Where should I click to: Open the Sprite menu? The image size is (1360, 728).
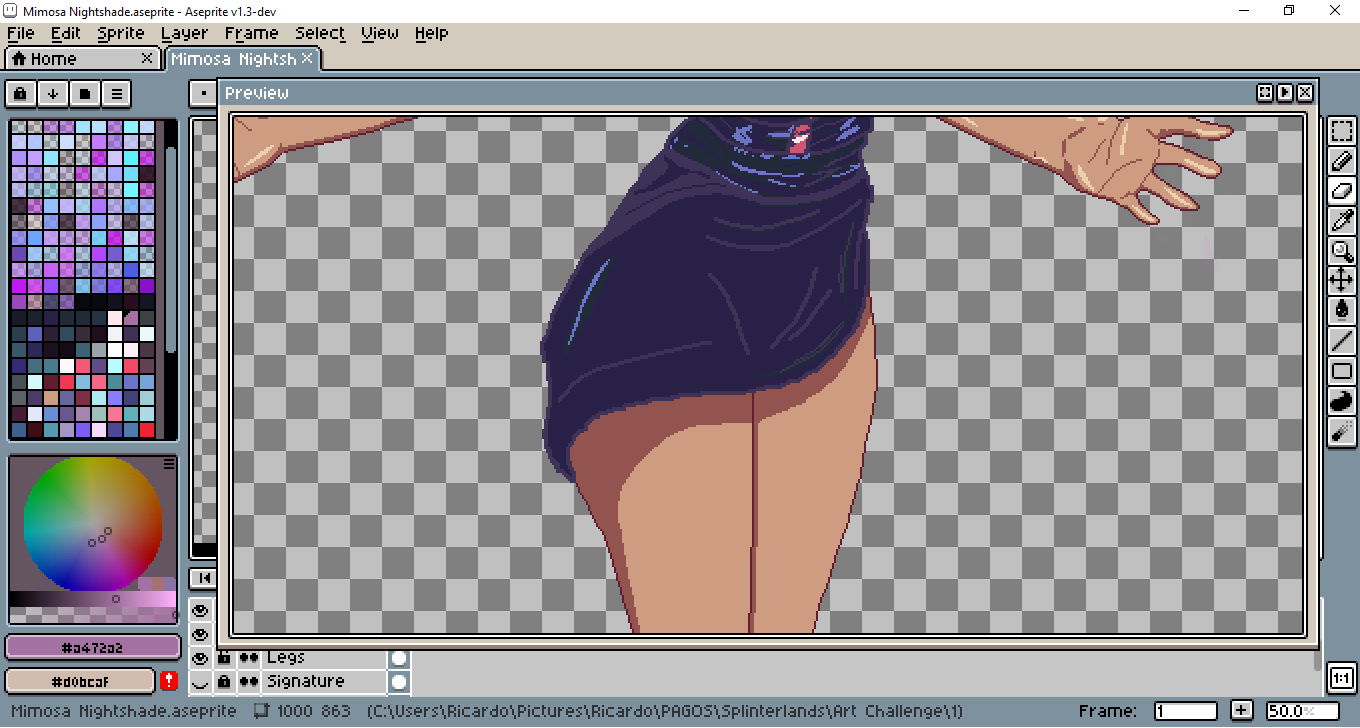121,33
